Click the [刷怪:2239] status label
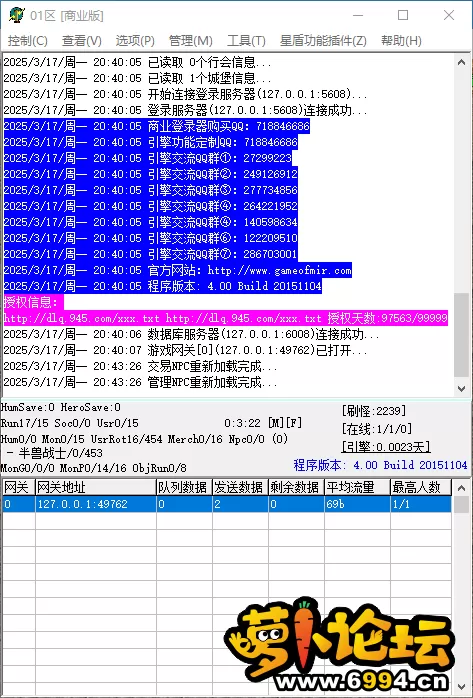This screenshot has height=698, width=473. (374, 410)
